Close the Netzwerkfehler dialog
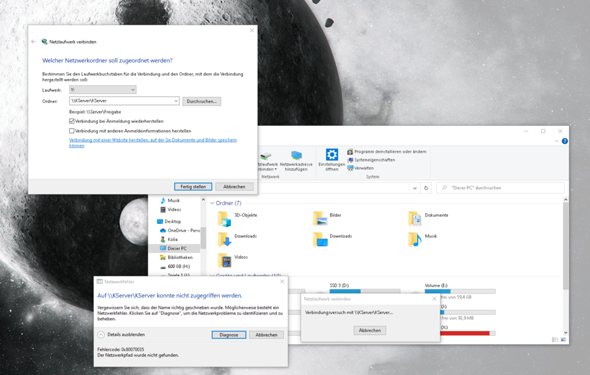590x375 pixels. point(282,281)
